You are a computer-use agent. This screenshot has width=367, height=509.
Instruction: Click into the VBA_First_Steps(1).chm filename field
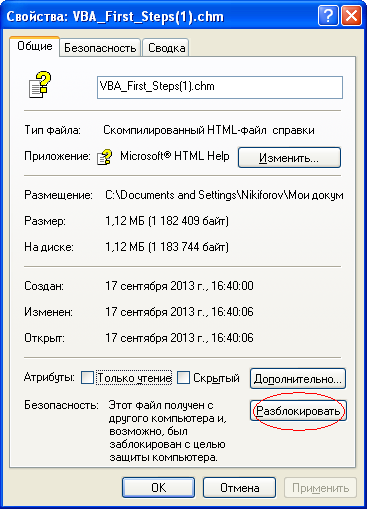point(220,87)
